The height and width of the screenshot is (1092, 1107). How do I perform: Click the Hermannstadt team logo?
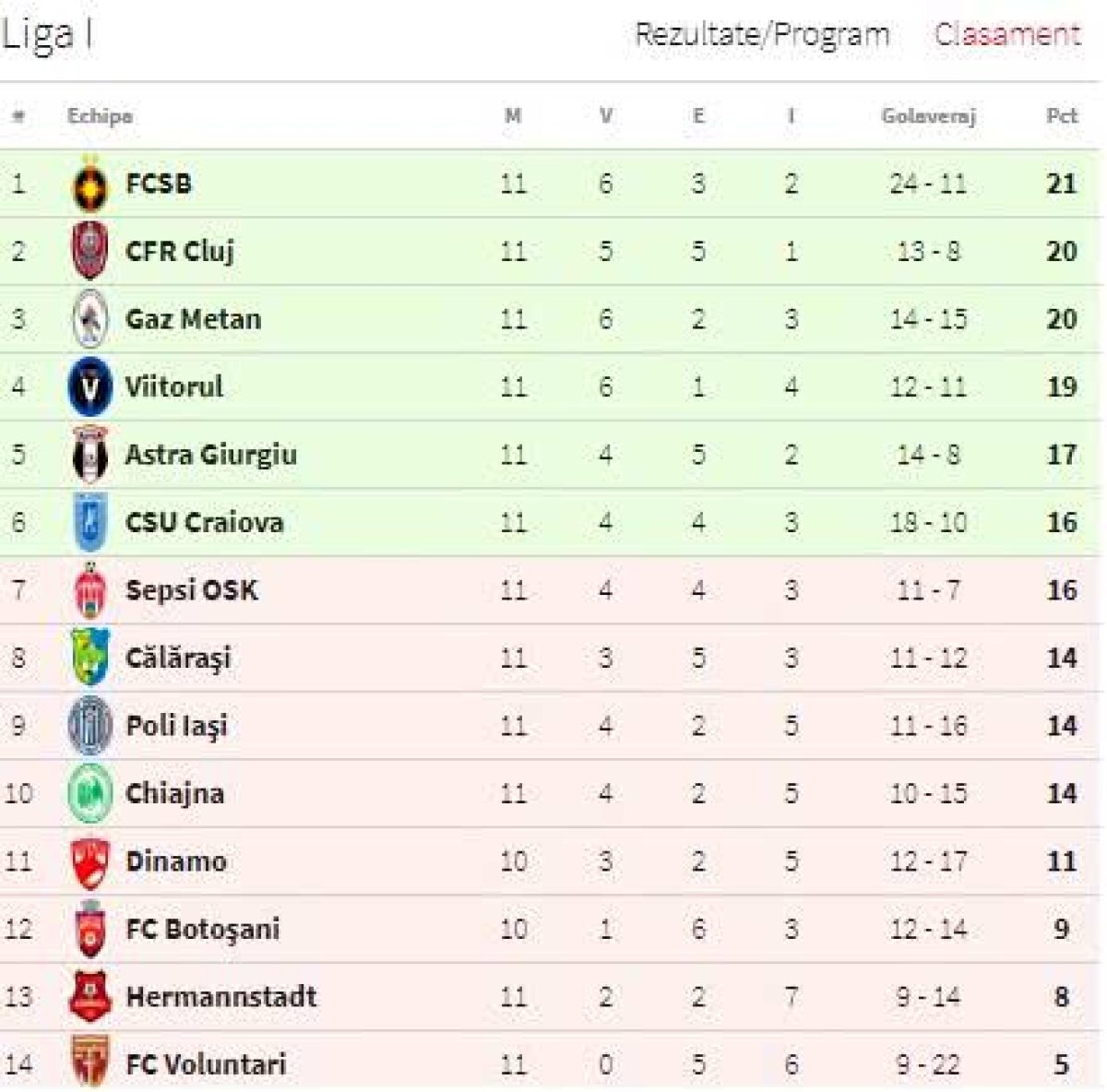[89, 997]
